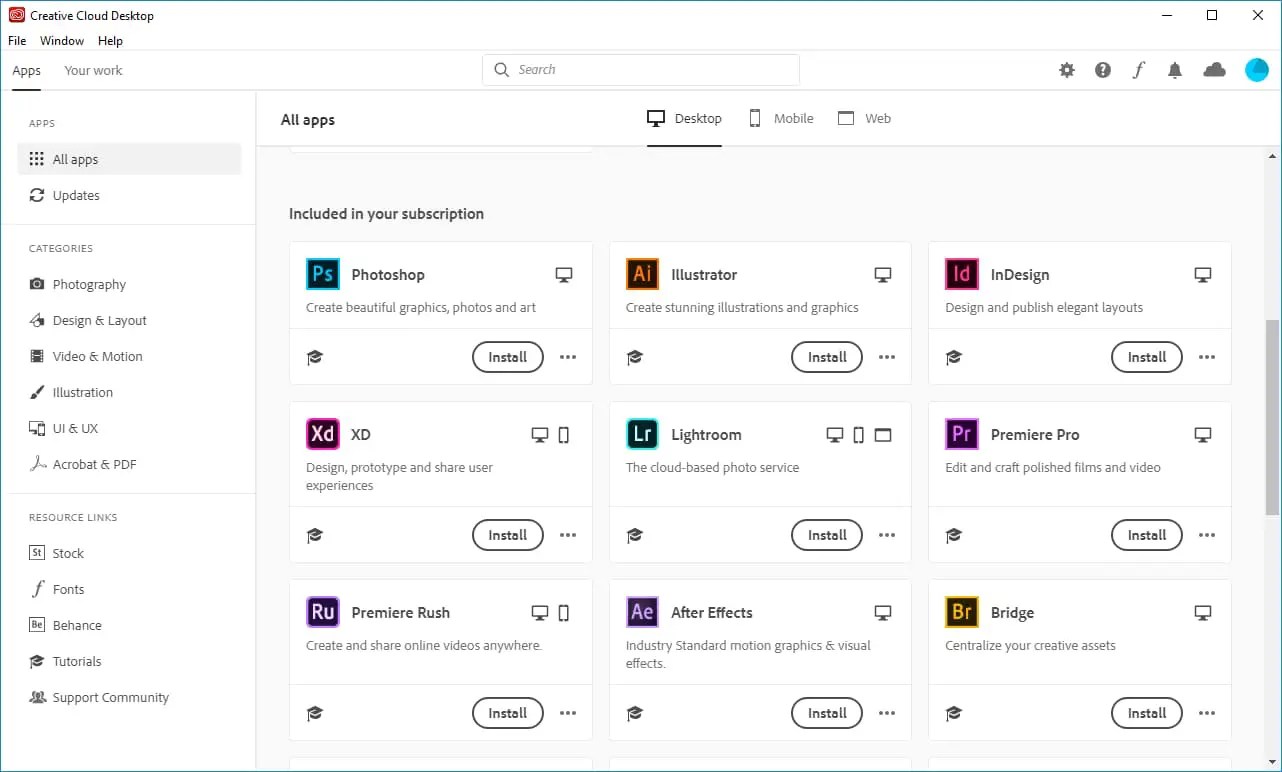This screenshot has width=1282, height=772.
Task: Open the fonts f icon in top bar
Action: click(1139, 70)
